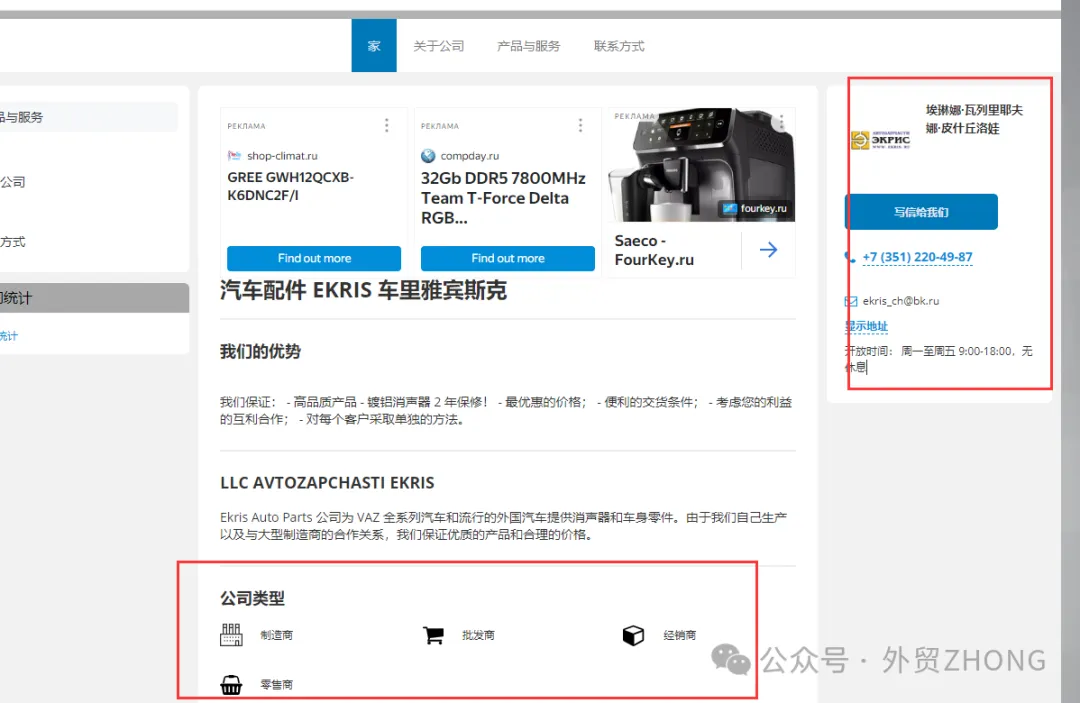The height and width of the screenshot is (703, 1080).
Task: Click the 零售商 basket icon
Action: point(231,684)
